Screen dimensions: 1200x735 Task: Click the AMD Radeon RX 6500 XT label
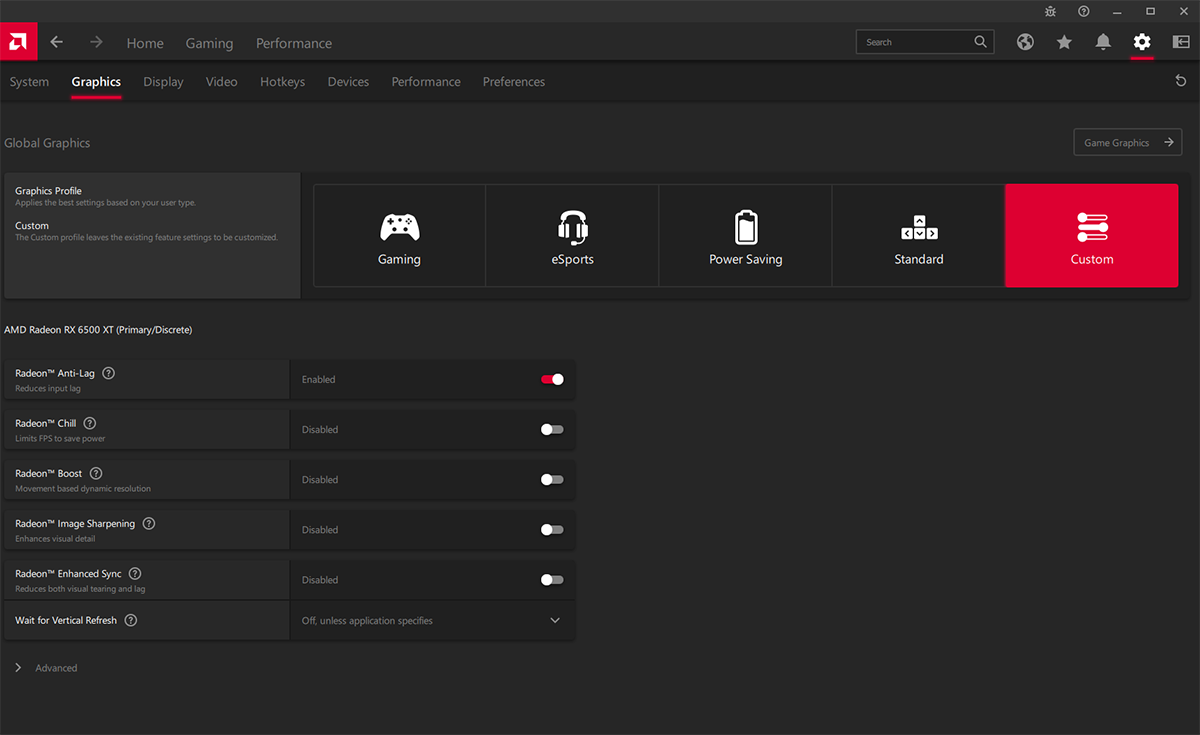98,329
